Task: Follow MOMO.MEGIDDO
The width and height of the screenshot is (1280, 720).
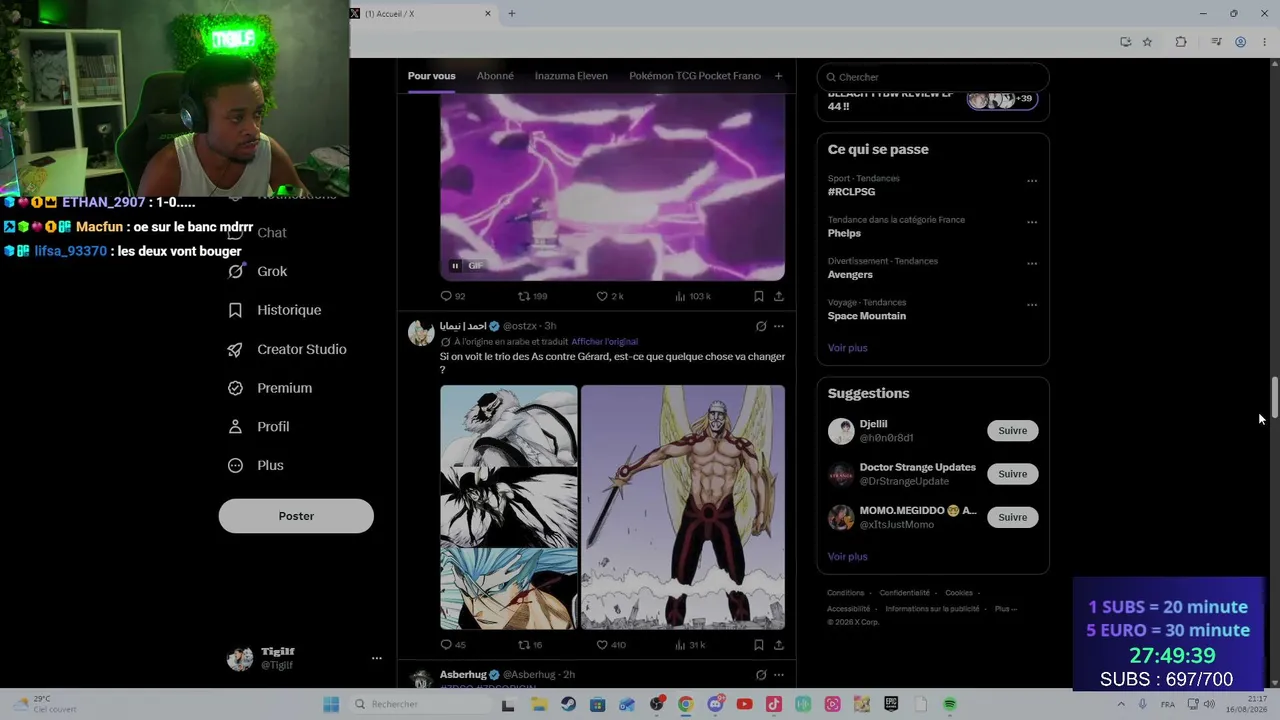Action: (x=1012, y=517)
